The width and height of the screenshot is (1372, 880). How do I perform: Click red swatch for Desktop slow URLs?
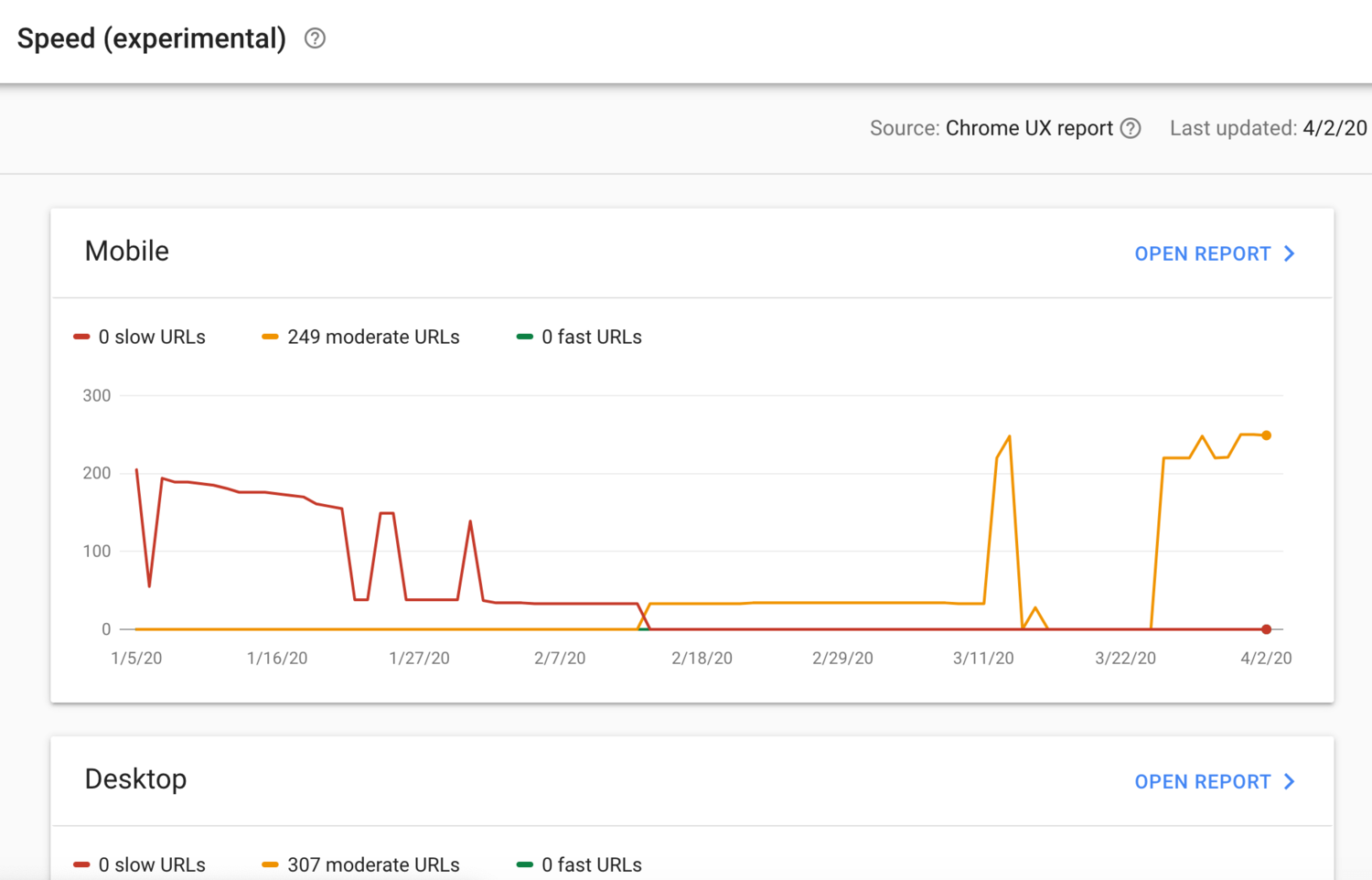tap(81, 864)
